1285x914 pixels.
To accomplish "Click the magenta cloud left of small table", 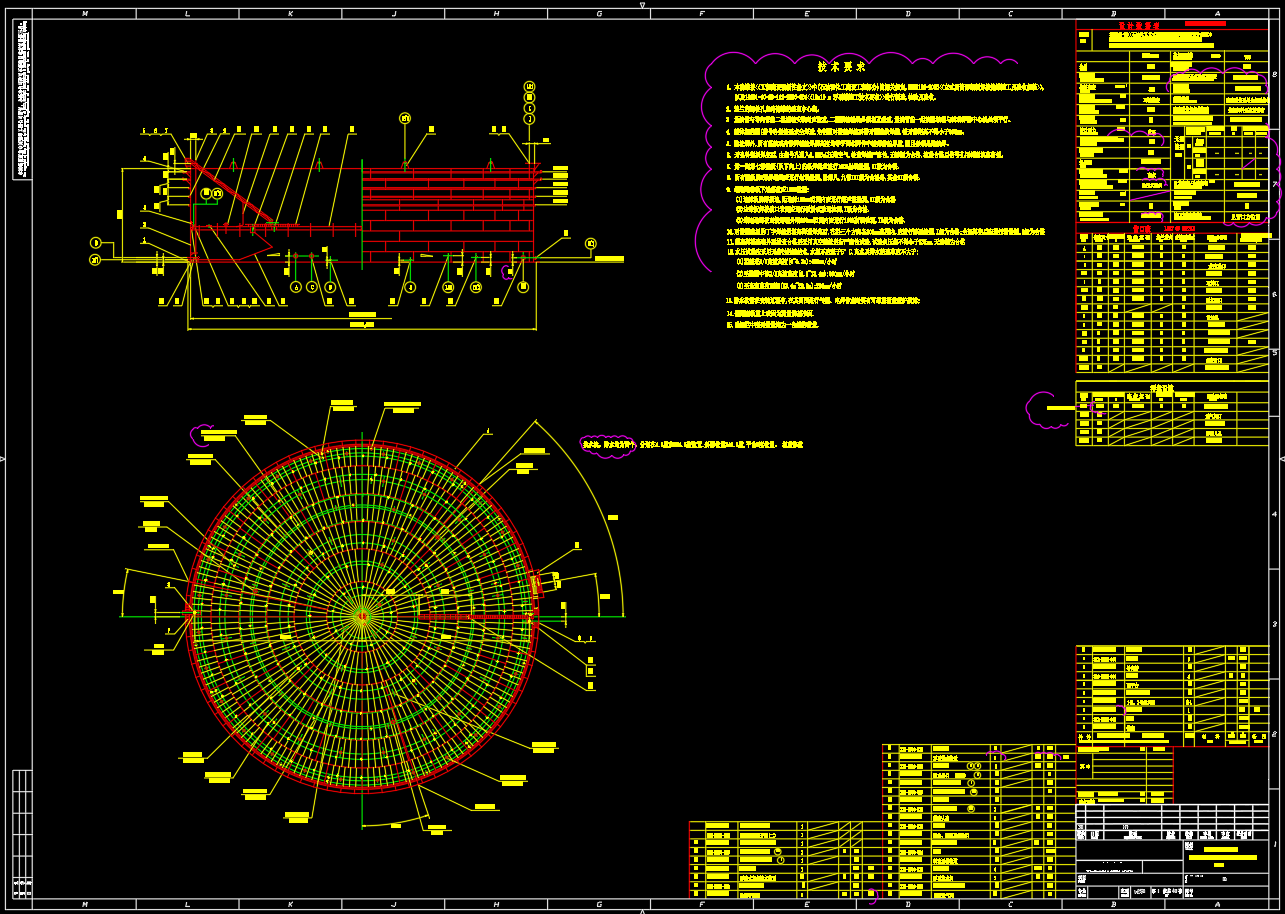I will point(1043,409).
